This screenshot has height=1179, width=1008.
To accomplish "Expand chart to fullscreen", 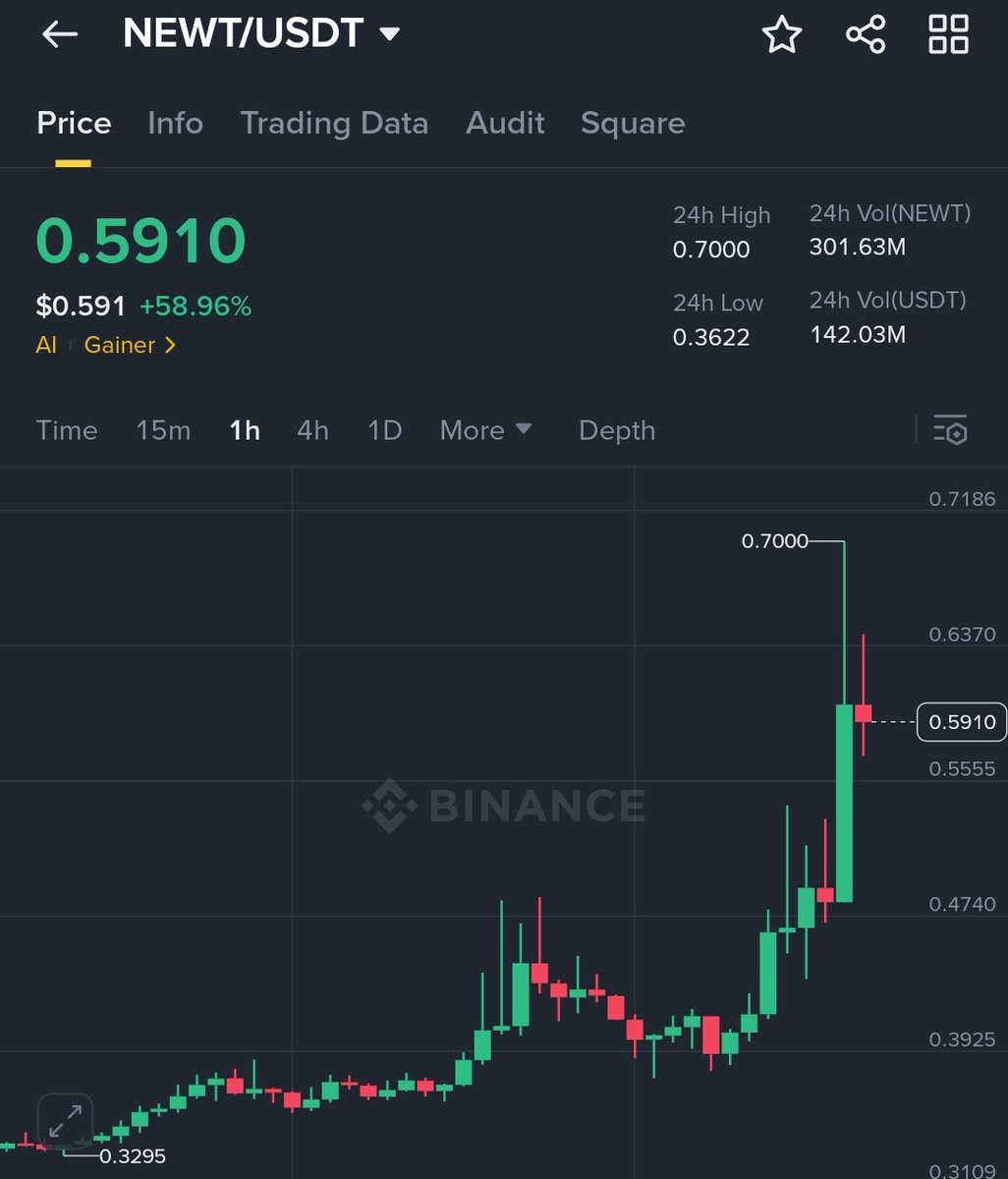I will [x=66, y=1121].
